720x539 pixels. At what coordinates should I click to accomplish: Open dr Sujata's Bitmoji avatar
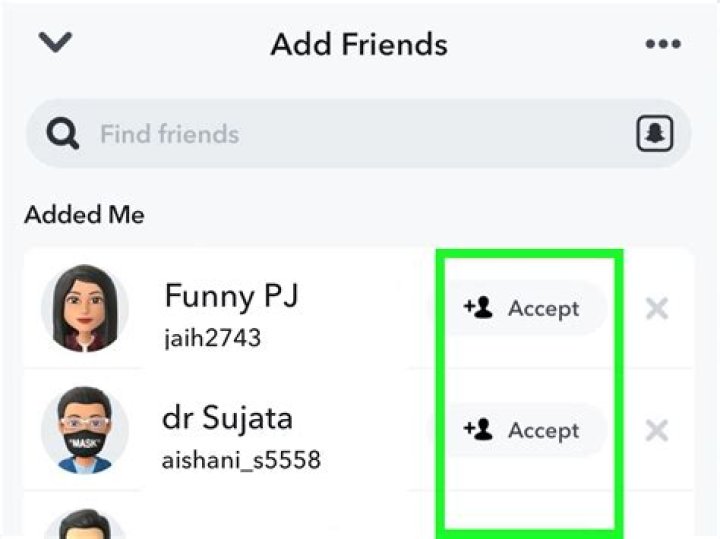point(84,431)
